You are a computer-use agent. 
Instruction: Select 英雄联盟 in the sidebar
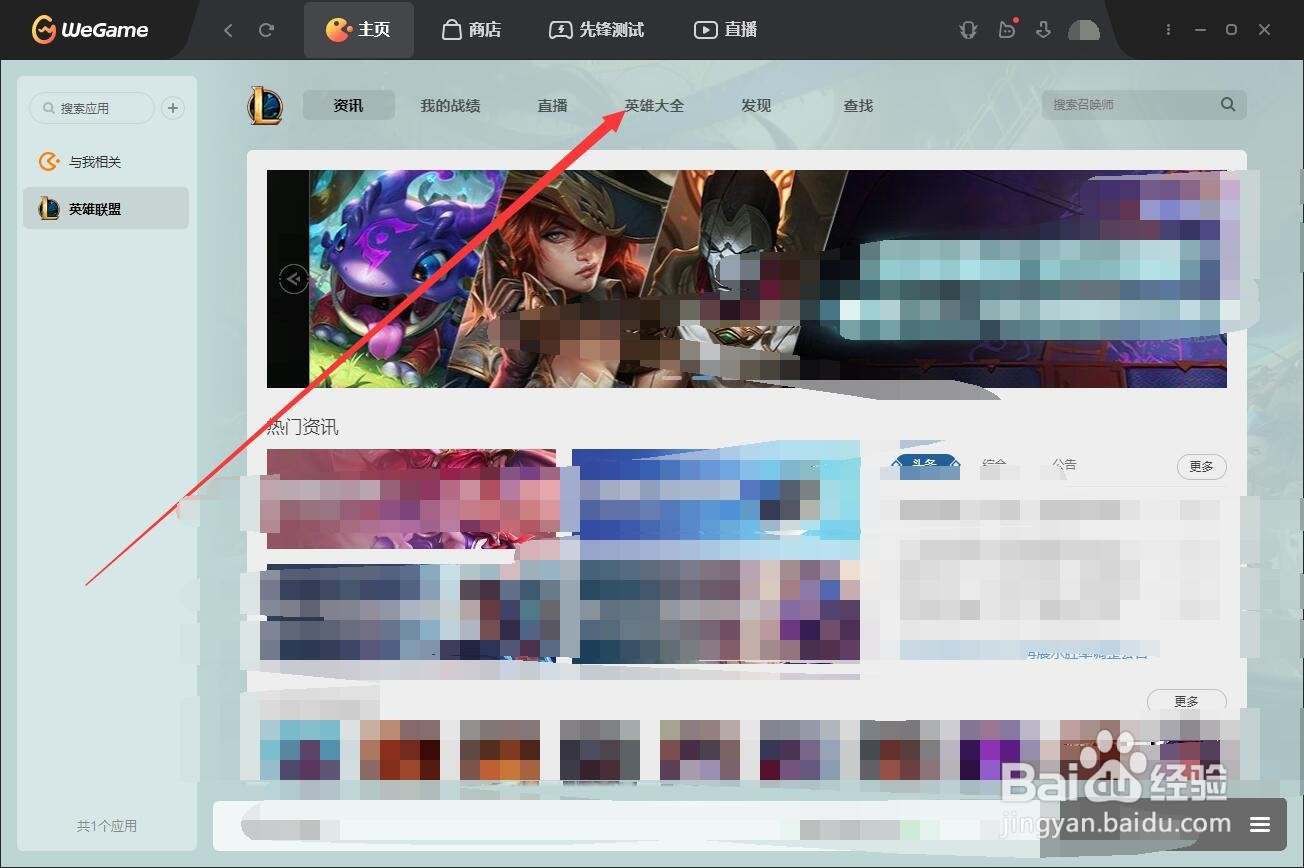click(106, 208)
